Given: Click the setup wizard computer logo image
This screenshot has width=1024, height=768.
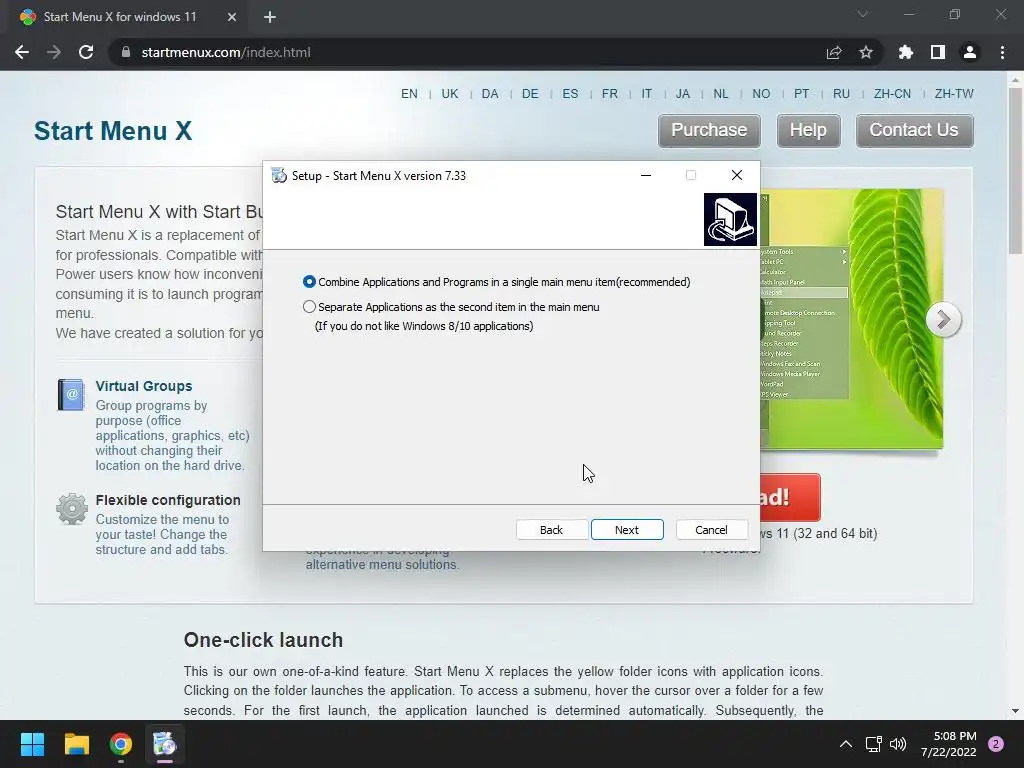Looking at the screenshot, I should [x=730, y=219].
